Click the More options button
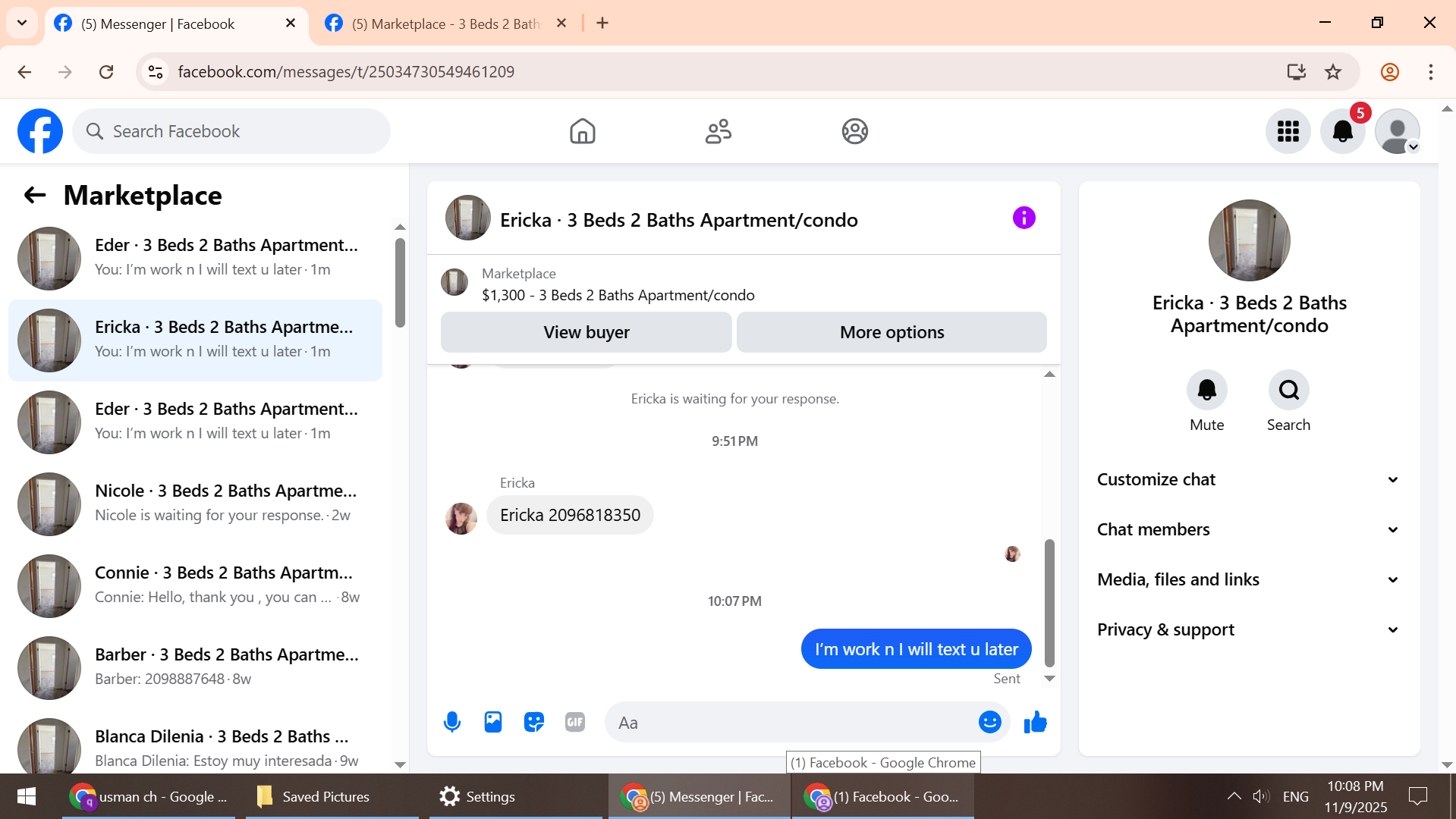Screen dimensions: 1456x819 (892, 332)
